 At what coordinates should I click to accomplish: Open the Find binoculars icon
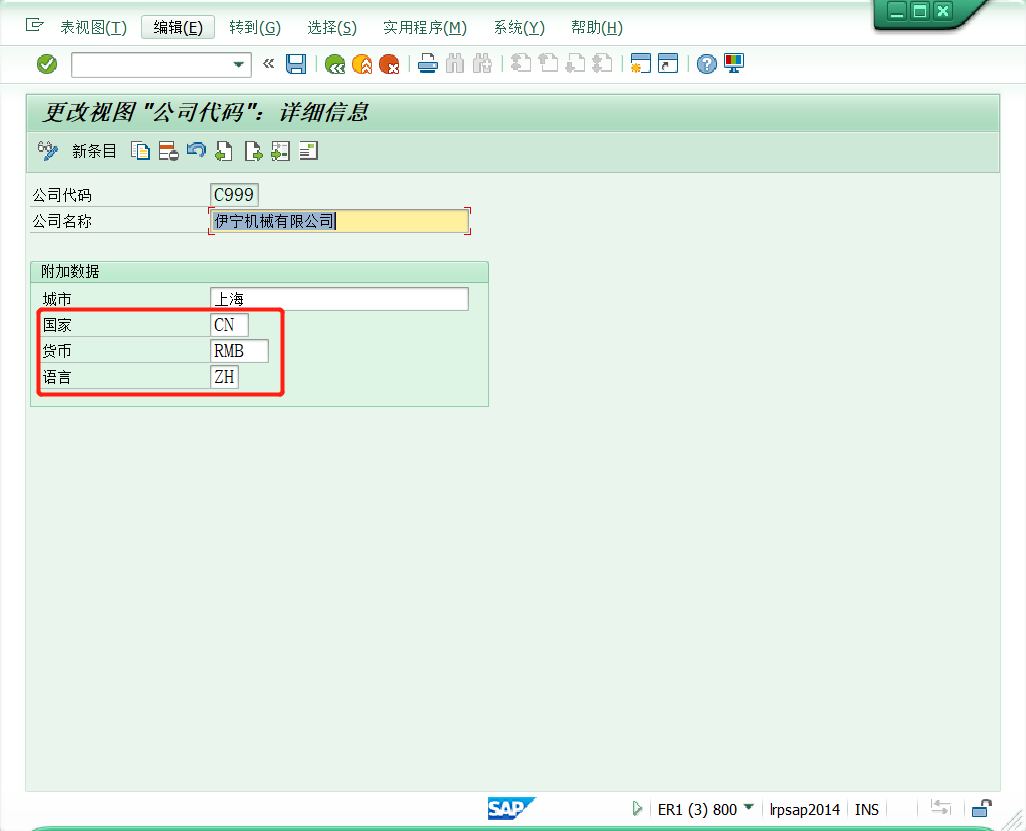455,63
